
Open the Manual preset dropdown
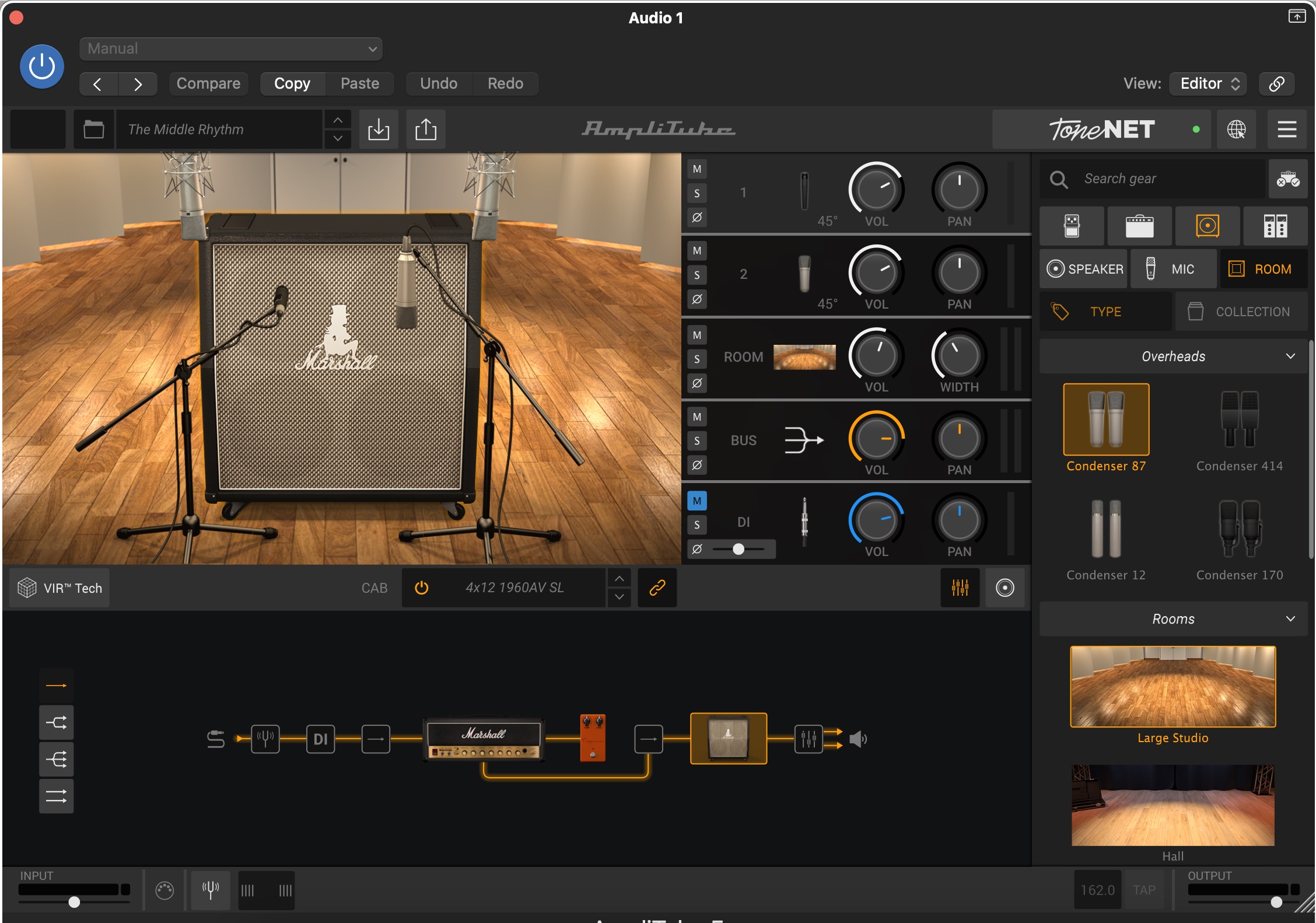click(231, 49)
